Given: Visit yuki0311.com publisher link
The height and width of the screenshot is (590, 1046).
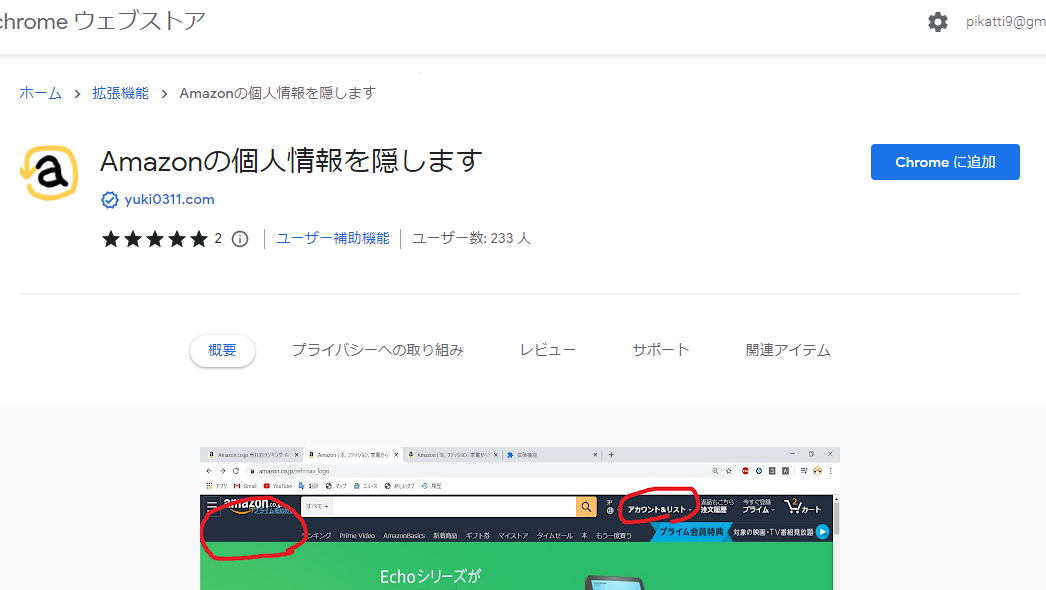Looking at the screenshot, I should [169, 200].
